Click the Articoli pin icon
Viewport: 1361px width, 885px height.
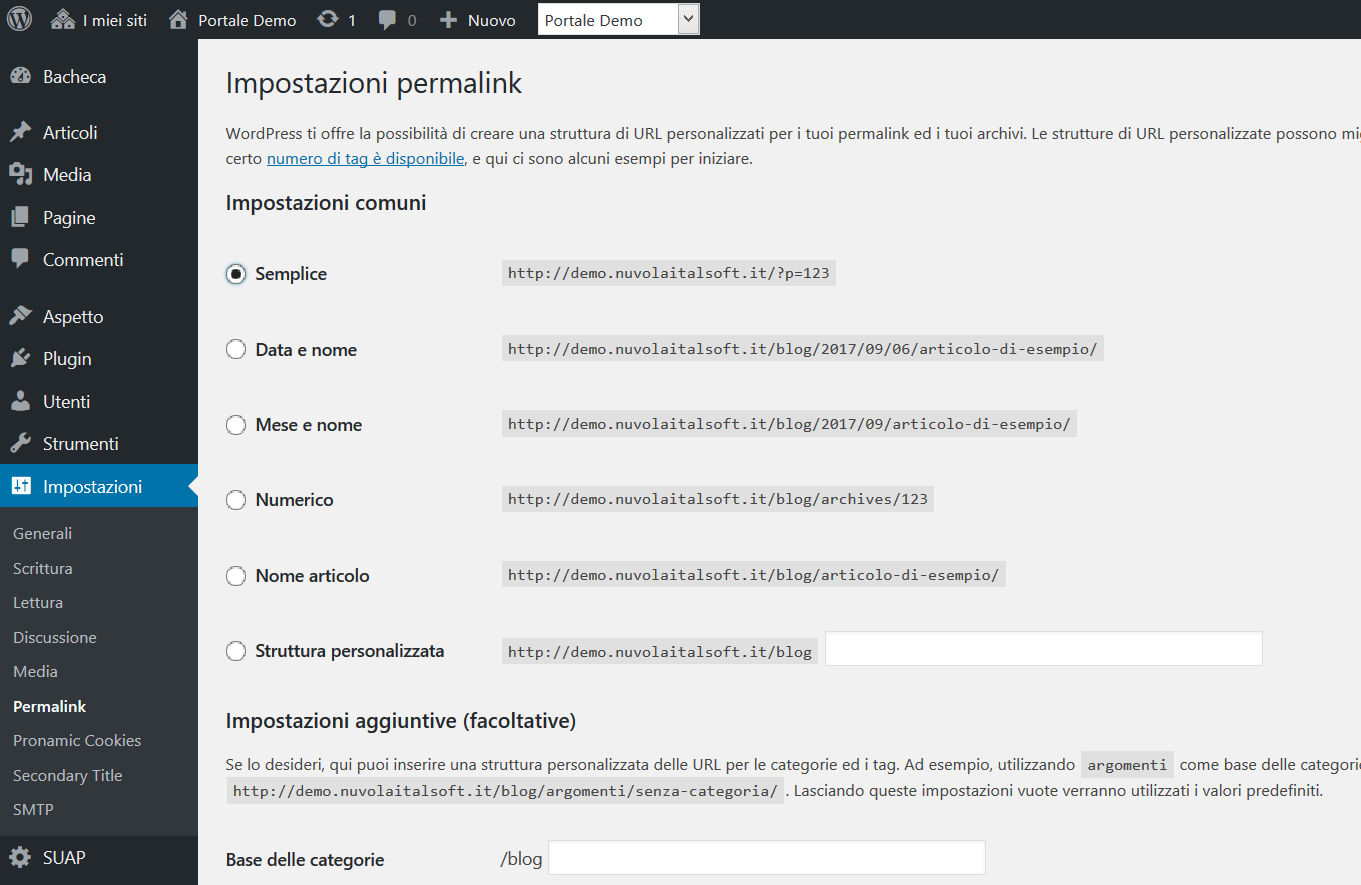point(21,133)
